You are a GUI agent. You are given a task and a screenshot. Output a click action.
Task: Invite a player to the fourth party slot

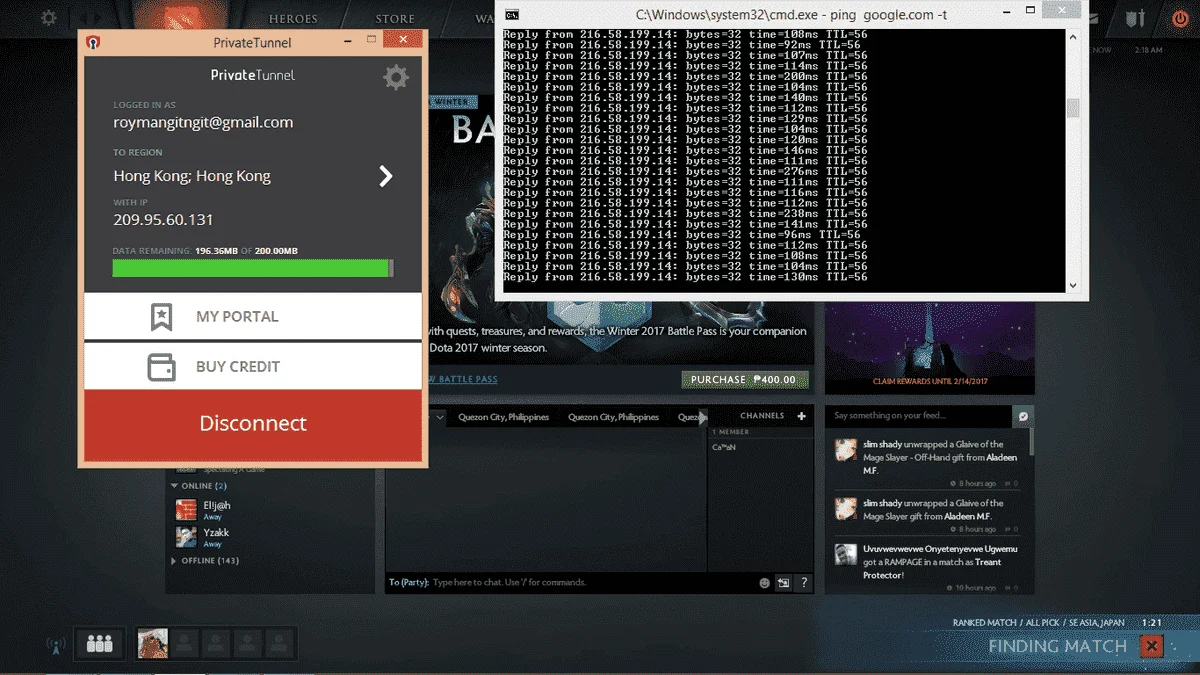[247, 643]
